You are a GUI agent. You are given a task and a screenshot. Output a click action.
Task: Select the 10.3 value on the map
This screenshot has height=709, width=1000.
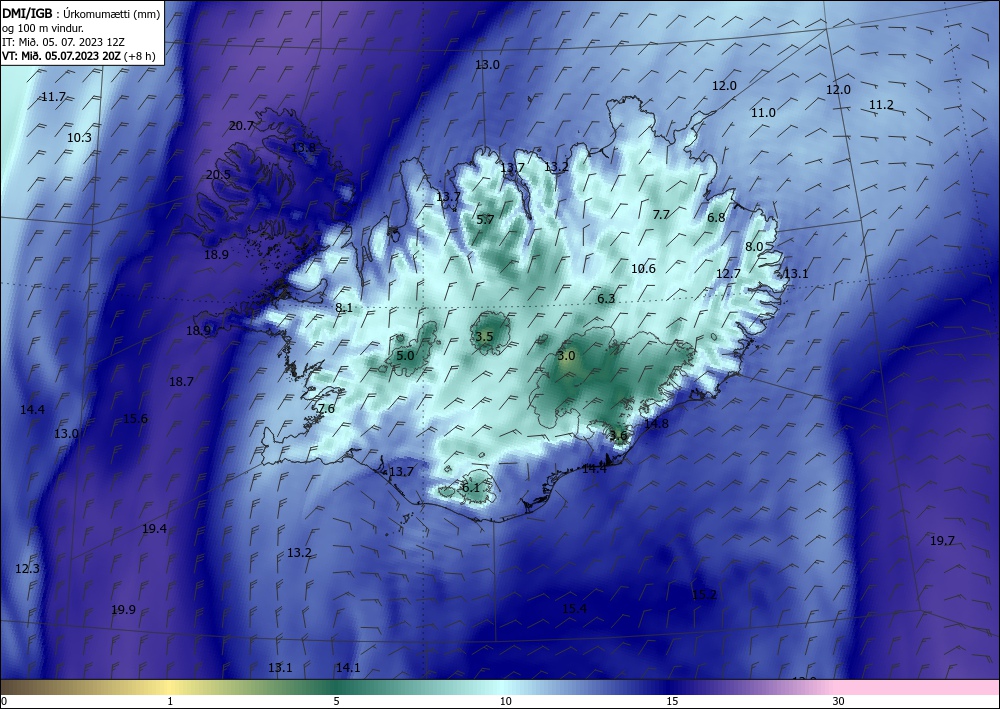pyautogui.click(x=79, y=138)
